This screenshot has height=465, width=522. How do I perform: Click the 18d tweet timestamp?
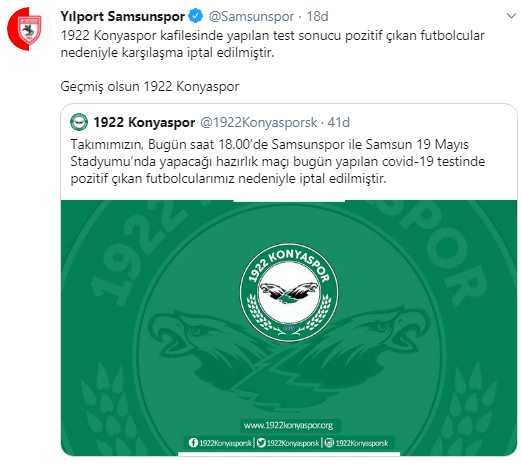(317, 16)
